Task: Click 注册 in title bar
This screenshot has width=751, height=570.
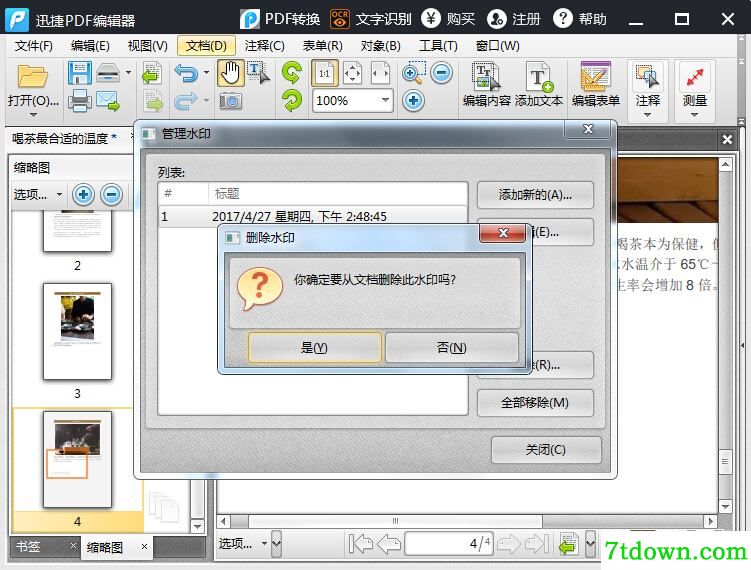Action: click(x=514, y=19)
